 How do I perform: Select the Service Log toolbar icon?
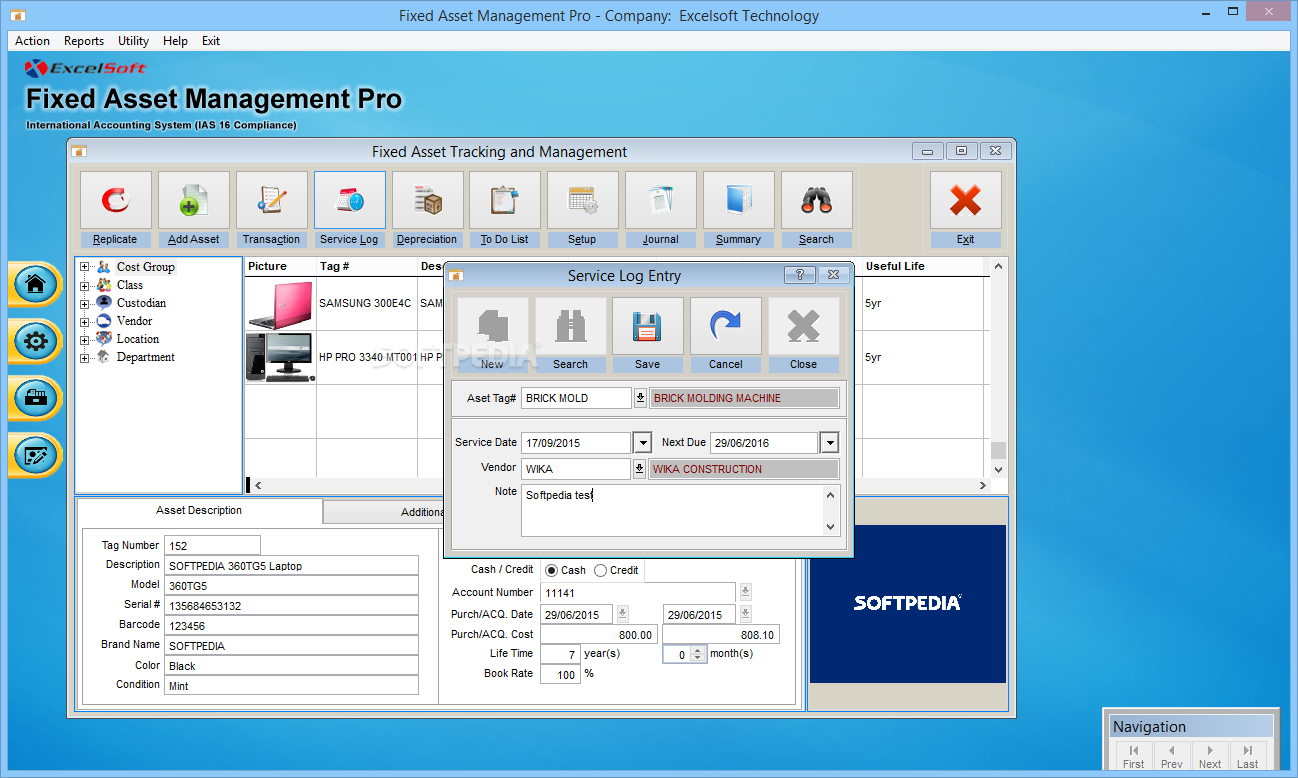(x=350, y=200)
